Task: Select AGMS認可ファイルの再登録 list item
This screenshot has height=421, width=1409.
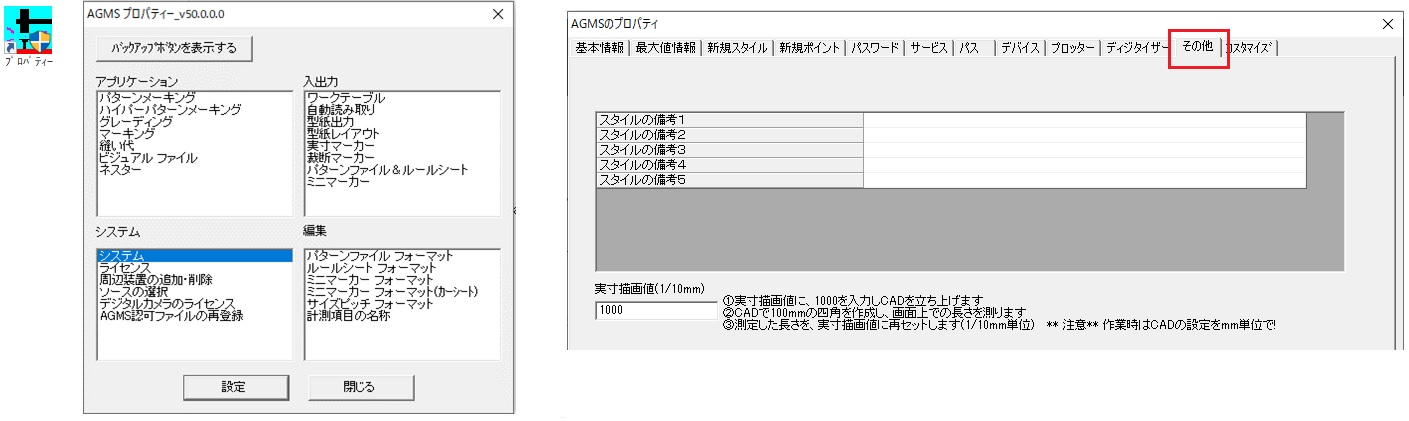Action: pyautogui.click(x=170, y=316)
